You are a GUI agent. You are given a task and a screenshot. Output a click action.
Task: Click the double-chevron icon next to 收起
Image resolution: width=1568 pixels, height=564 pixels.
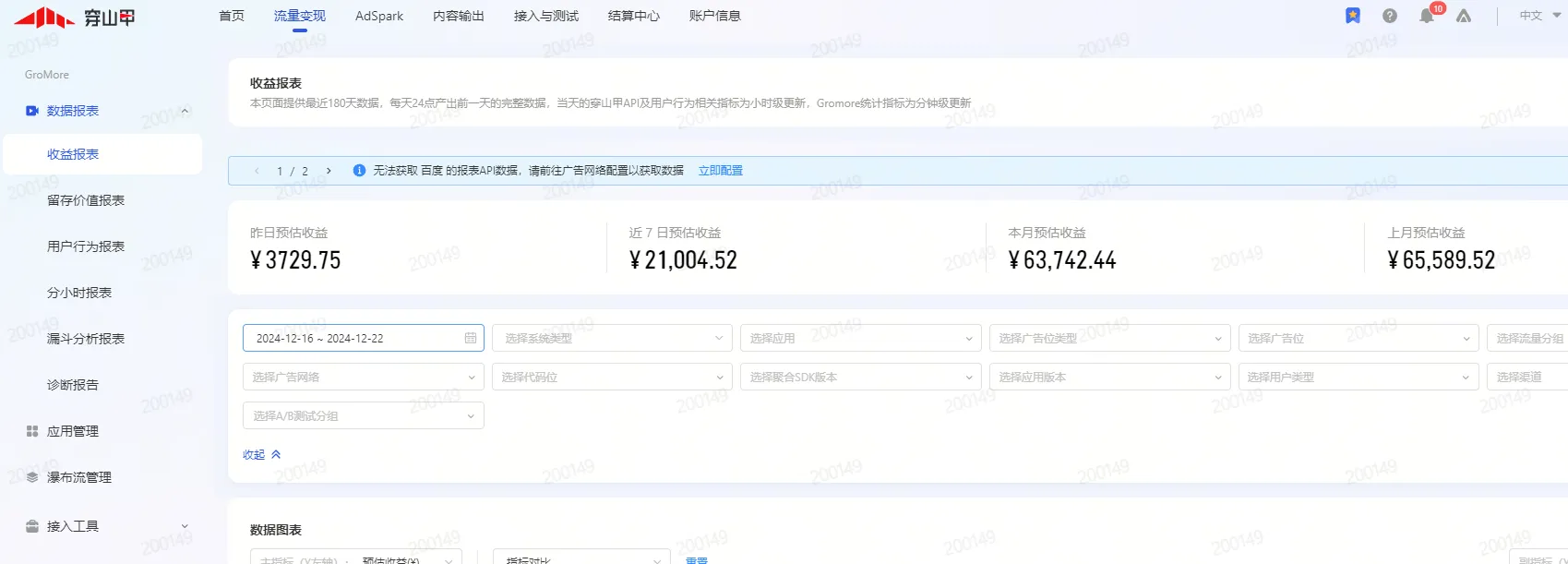pos(276,454)
